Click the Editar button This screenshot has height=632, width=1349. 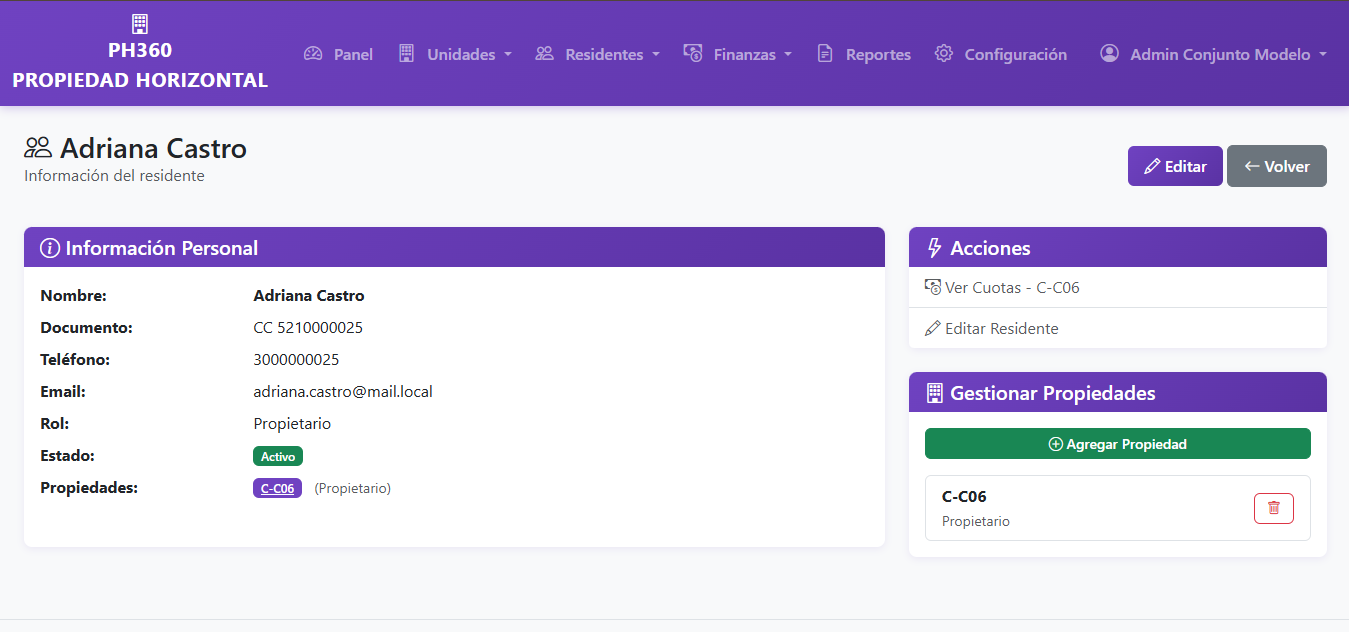[x=1175, y=166]
